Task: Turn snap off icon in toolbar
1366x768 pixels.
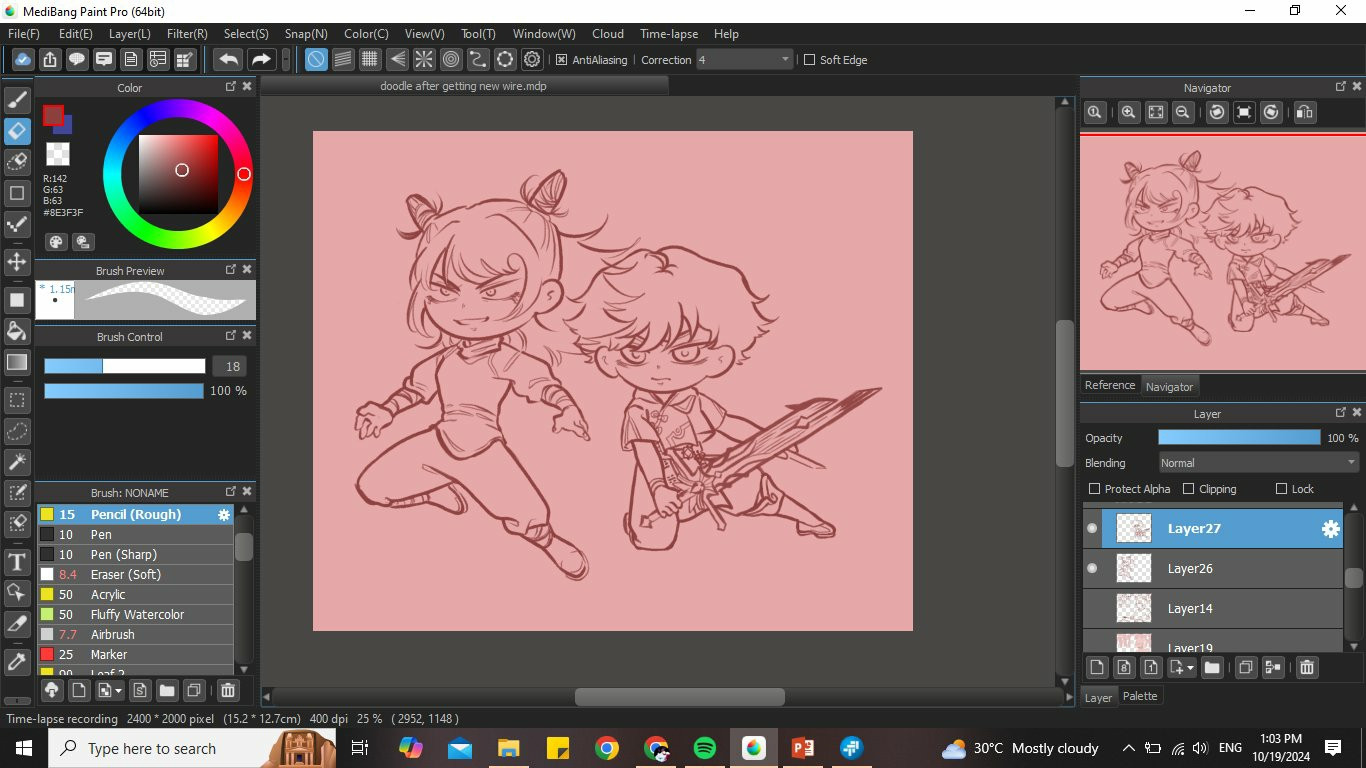Action: pyautogui.click(x=316, y=60)
